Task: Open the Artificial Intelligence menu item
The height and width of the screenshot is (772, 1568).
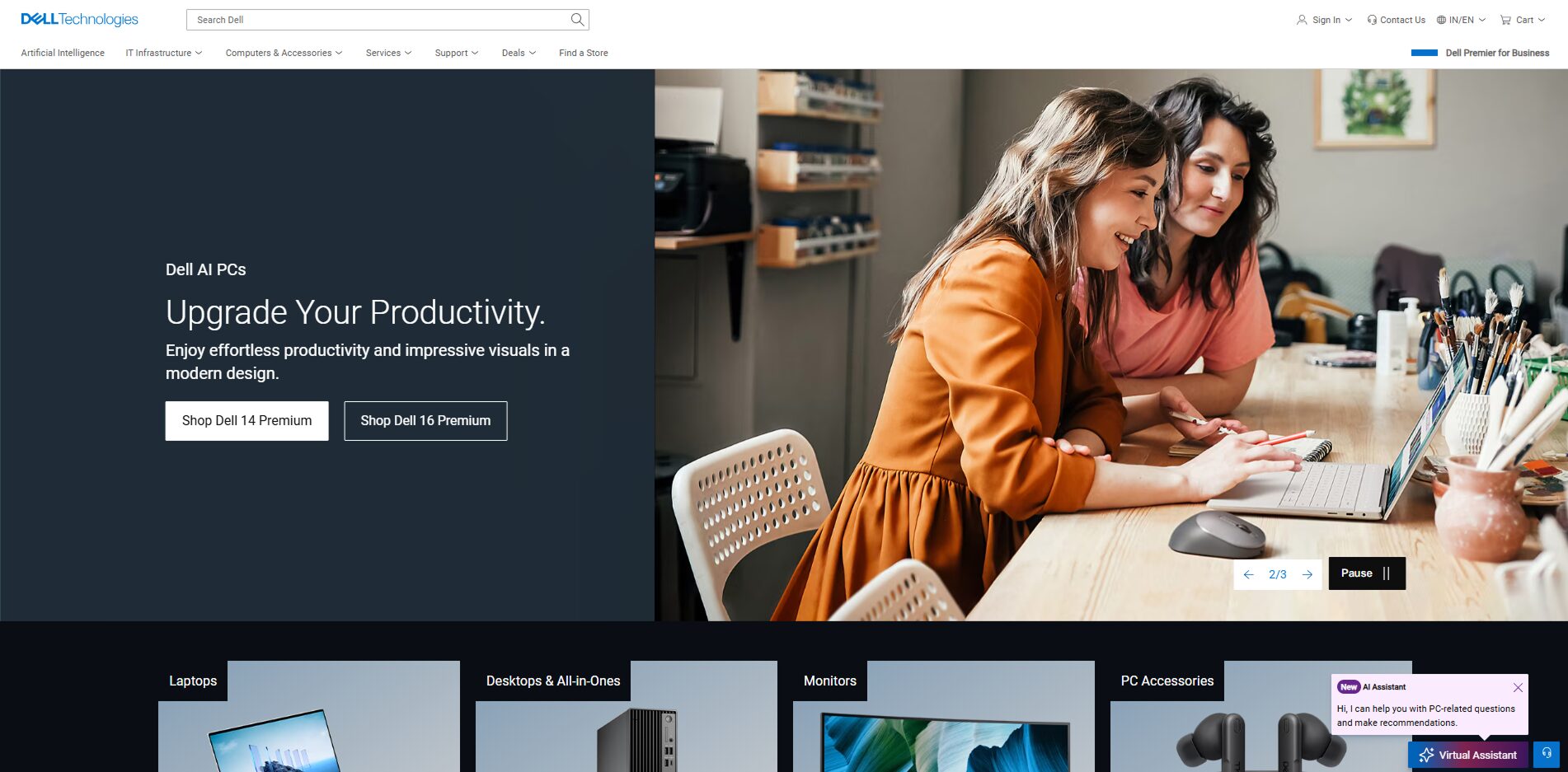Action: coord(63,53)
